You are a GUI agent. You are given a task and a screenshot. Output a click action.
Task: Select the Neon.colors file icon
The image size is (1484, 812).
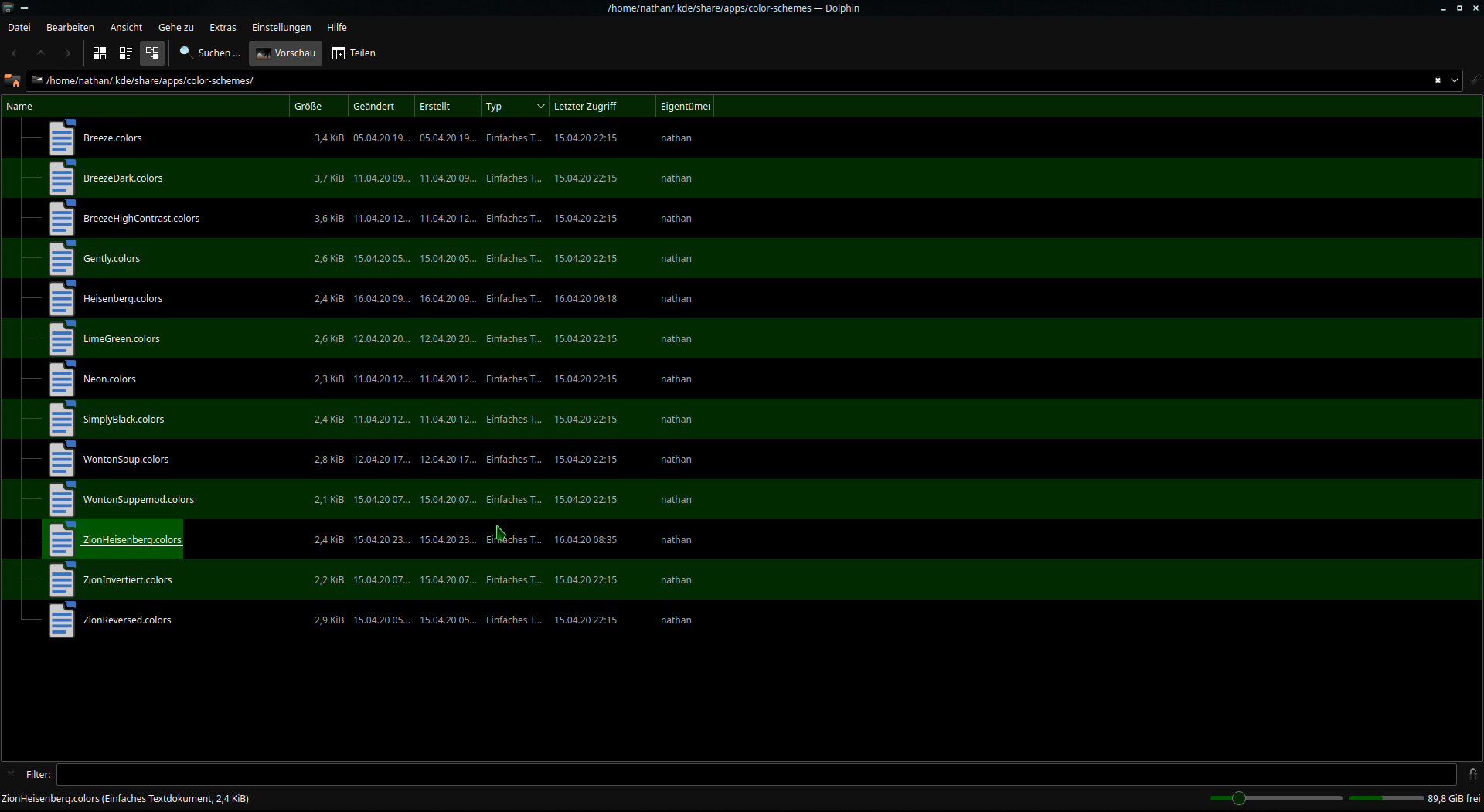(62, 379)
